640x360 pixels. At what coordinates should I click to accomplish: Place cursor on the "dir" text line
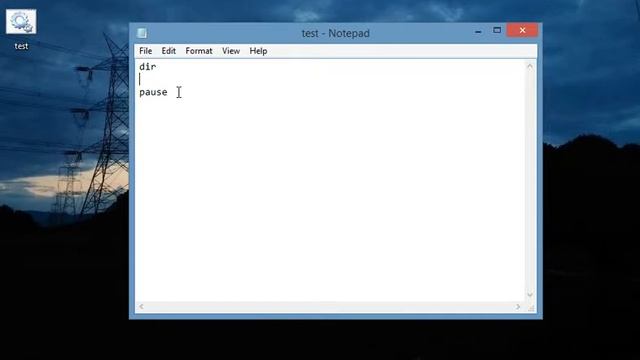(147, 67)
